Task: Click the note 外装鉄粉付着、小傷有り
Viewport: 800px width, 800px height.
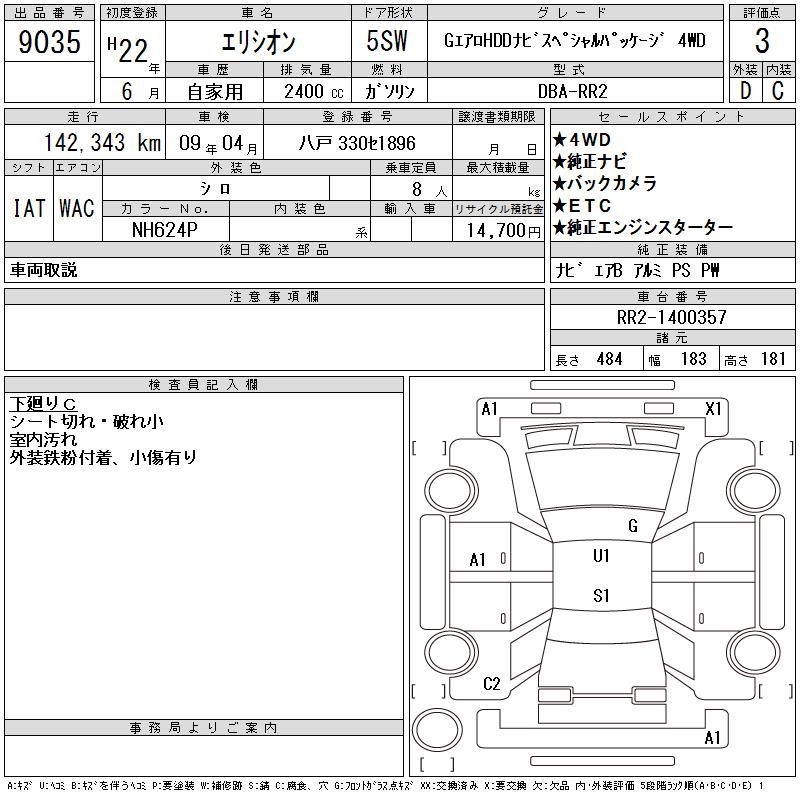Action: tap(103, 457)
